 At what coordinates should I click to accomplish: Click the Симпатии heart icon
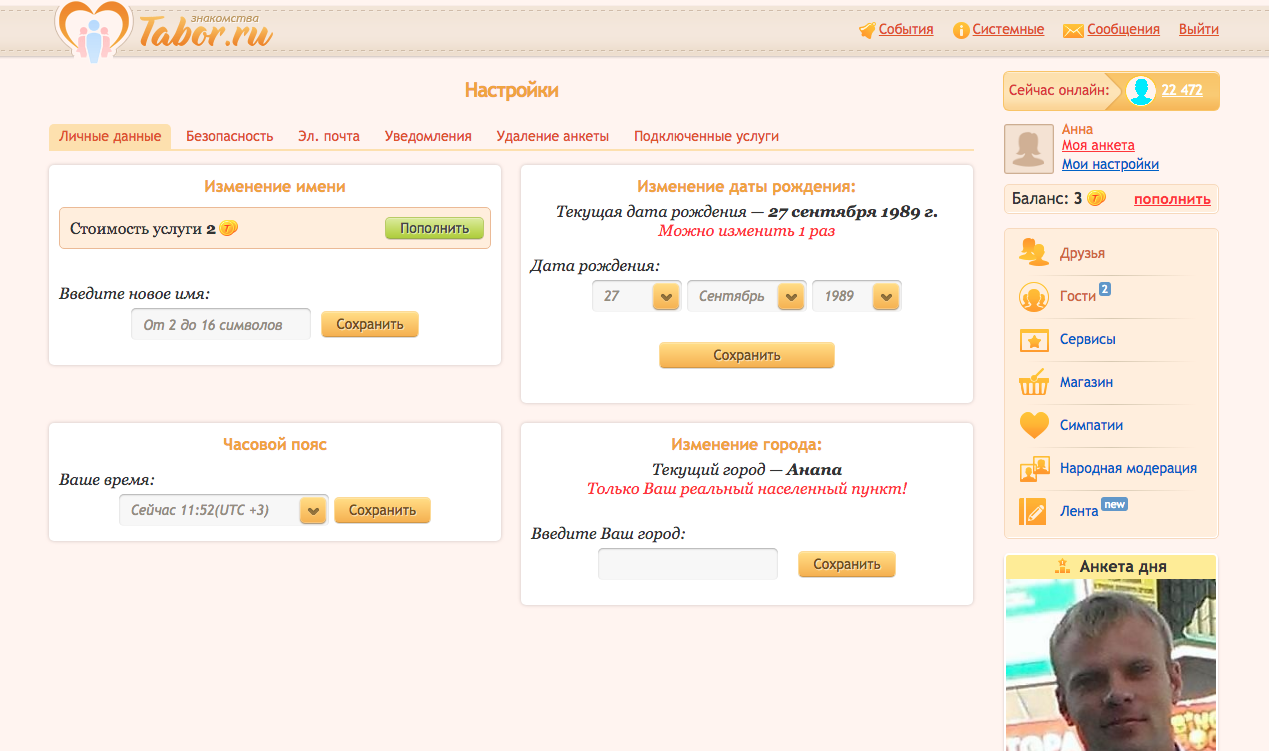(x=1033, y=426)
